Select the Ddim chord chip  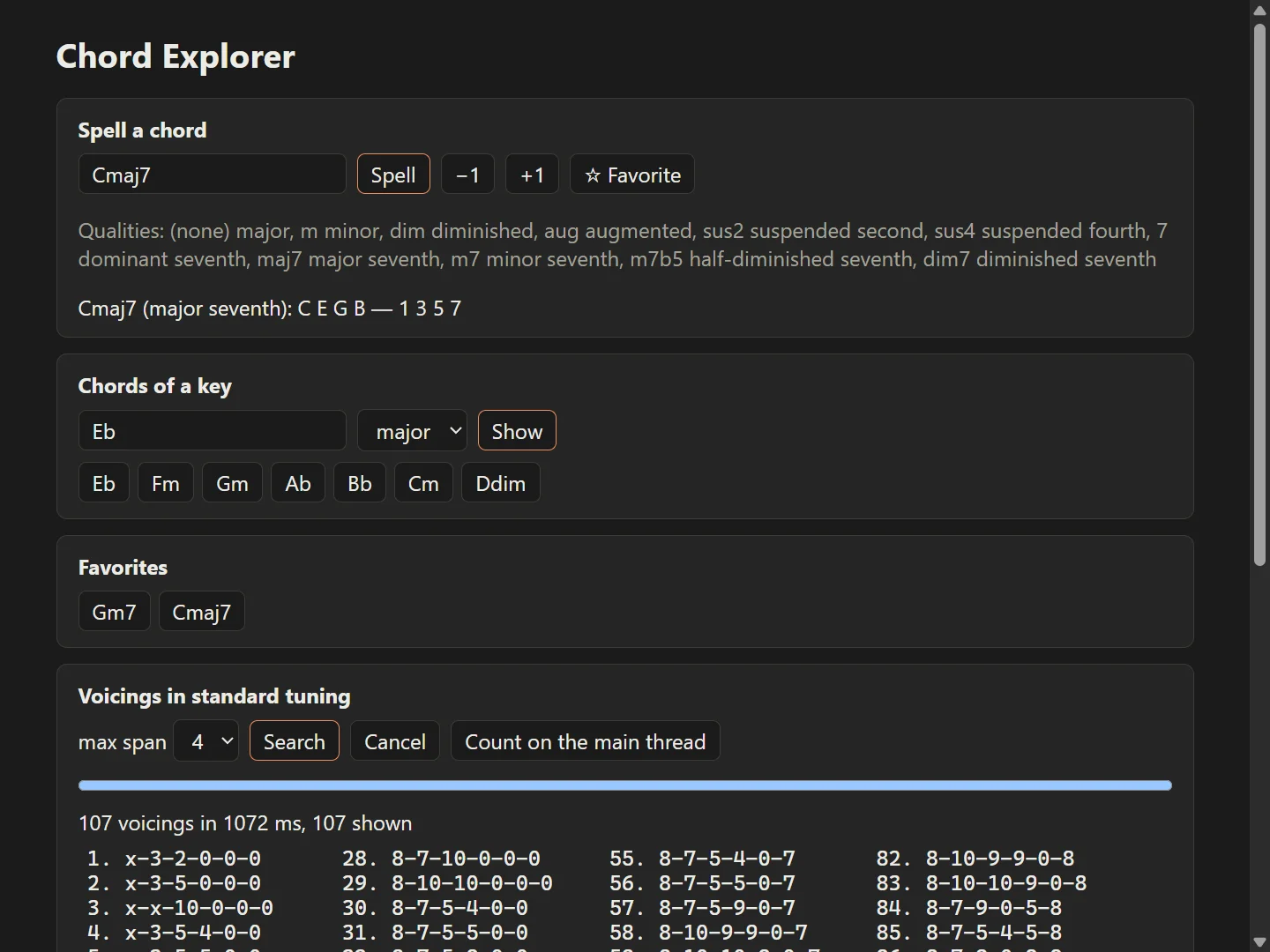[501, 483]
